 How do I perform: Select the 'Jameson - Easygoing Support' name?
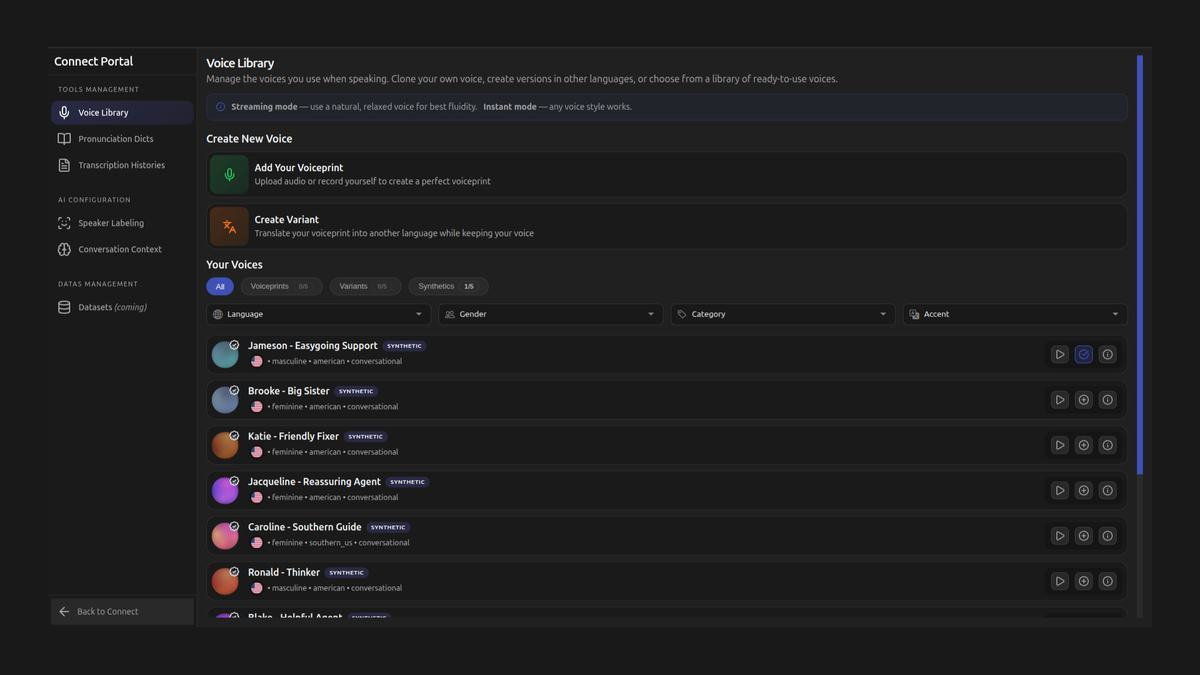pos(313,346)
